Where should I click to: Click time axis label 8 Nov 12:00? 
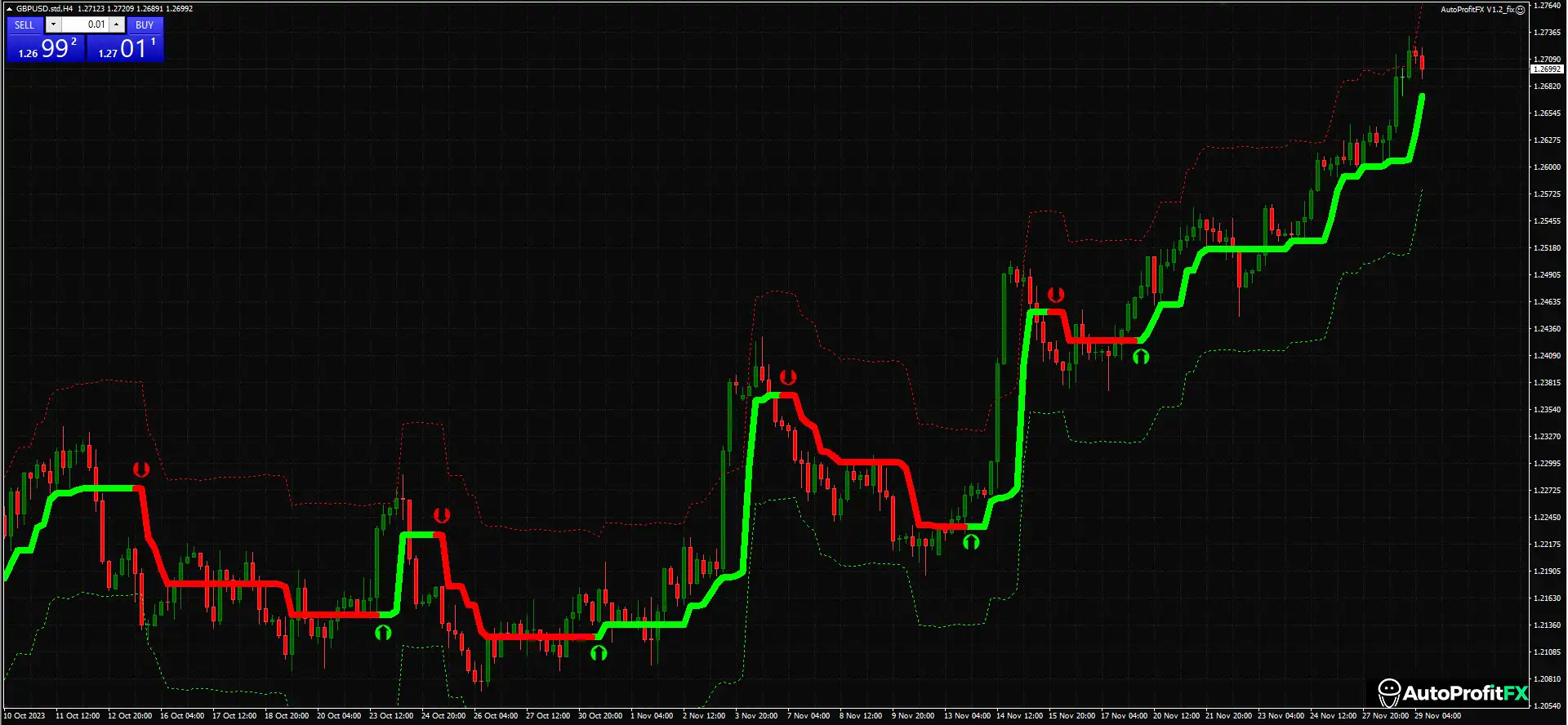tap(861, 716)
